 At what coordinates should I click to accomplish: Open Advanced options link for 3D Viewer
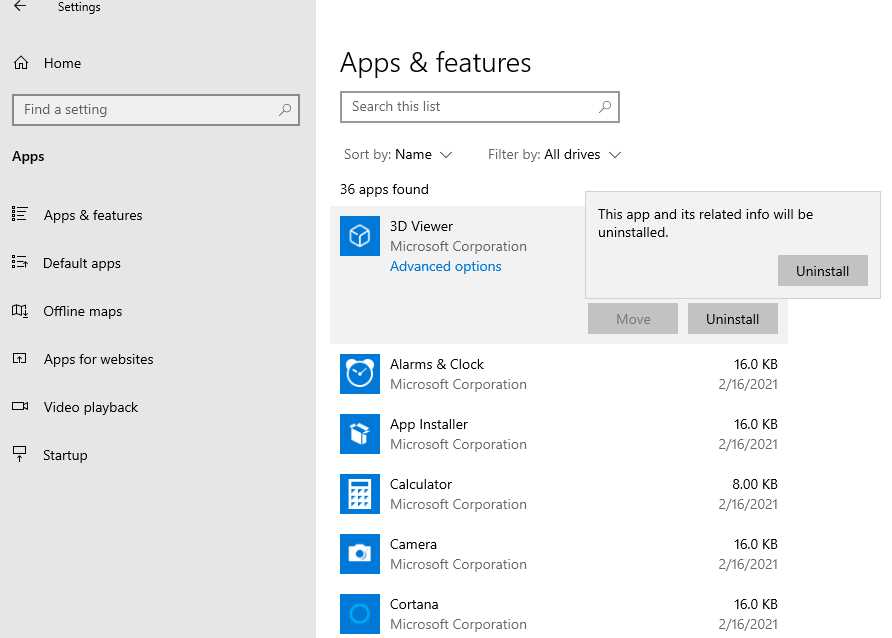click(445, 267)
